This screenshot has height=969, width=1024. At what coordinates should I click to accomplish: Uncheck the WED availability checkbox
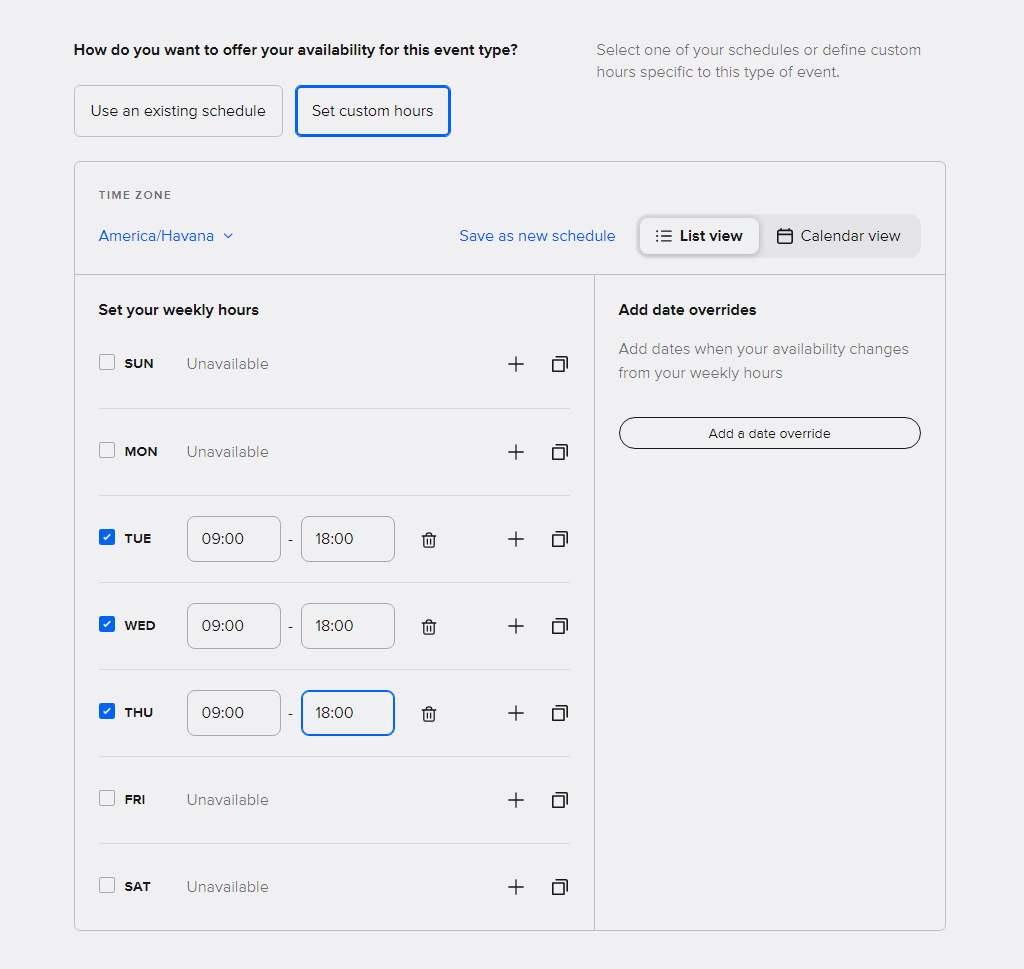tap(107, 624)
